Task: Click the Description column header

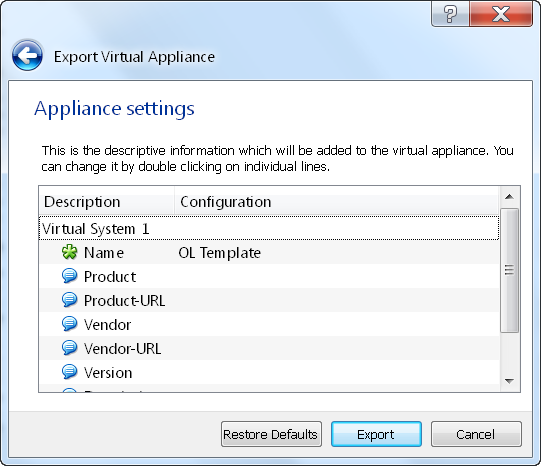Action: [x=107, y=201]
